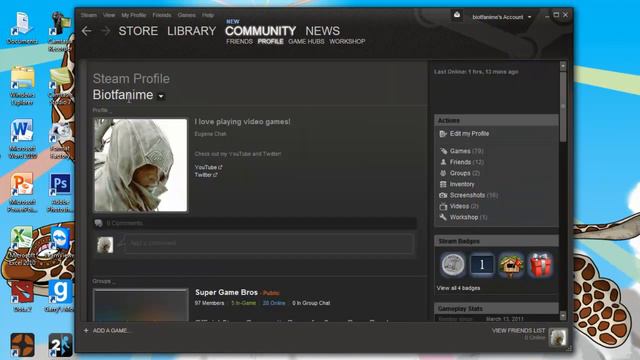Image resolution: width=640 pixels, height=360 pixels.
Task: Open the FRIENDS community sub-tab
Action: 239,42
